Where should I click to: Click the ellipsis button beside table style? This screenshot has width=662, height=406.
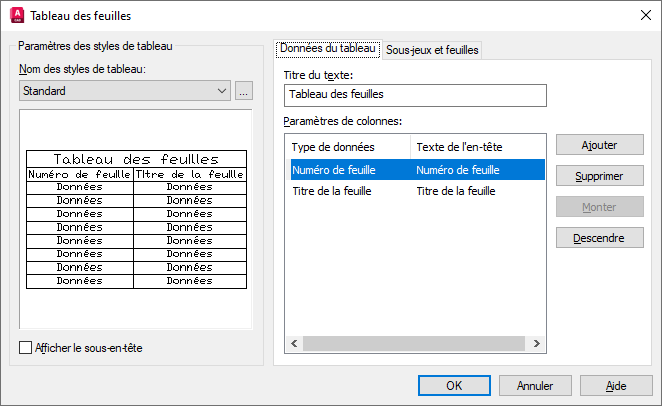tap(244, 91)
